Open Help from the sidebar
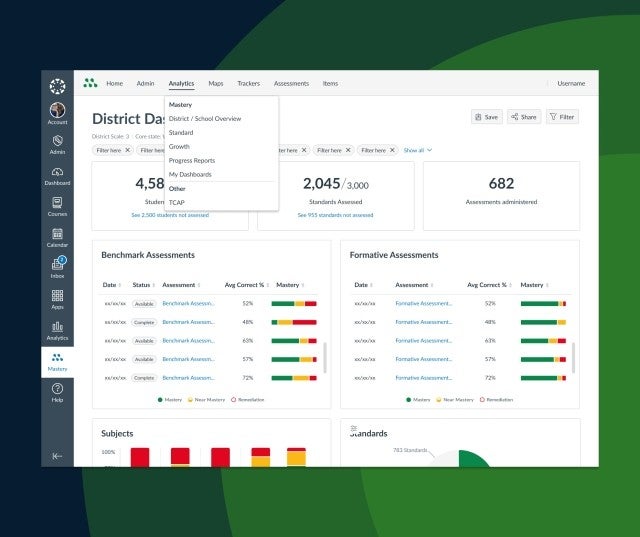 click(x=57, y=390)
